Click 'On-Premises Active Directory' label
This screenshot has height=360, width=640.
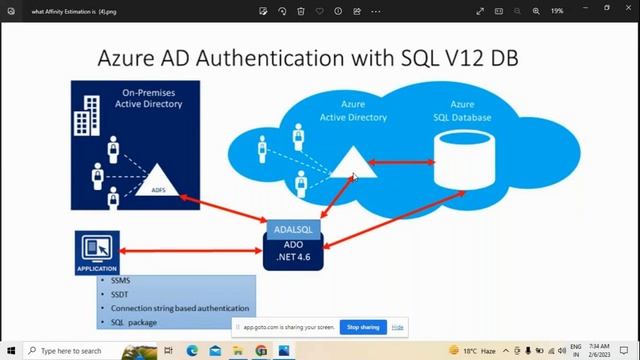tap(149, 98)
